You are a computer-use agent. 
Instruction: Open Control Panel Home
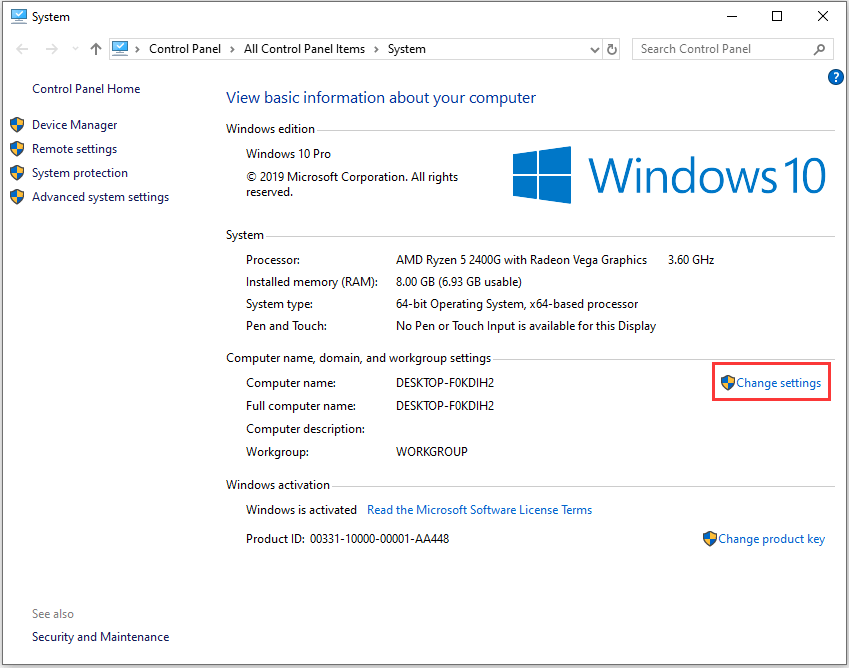[x=86, y=89]
